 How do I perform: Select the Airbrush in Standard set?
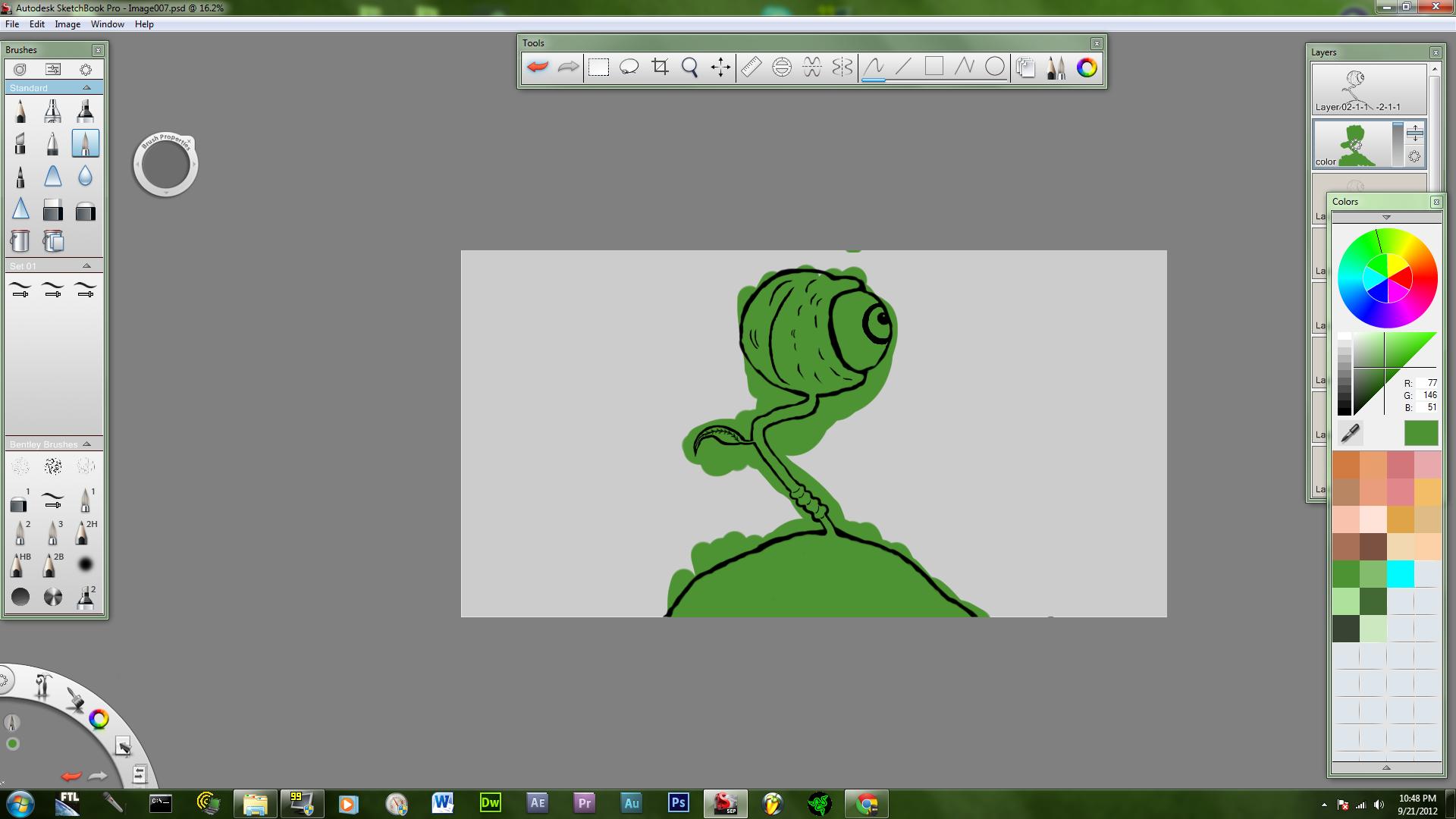pyautogui.click(x=52, y=111)
